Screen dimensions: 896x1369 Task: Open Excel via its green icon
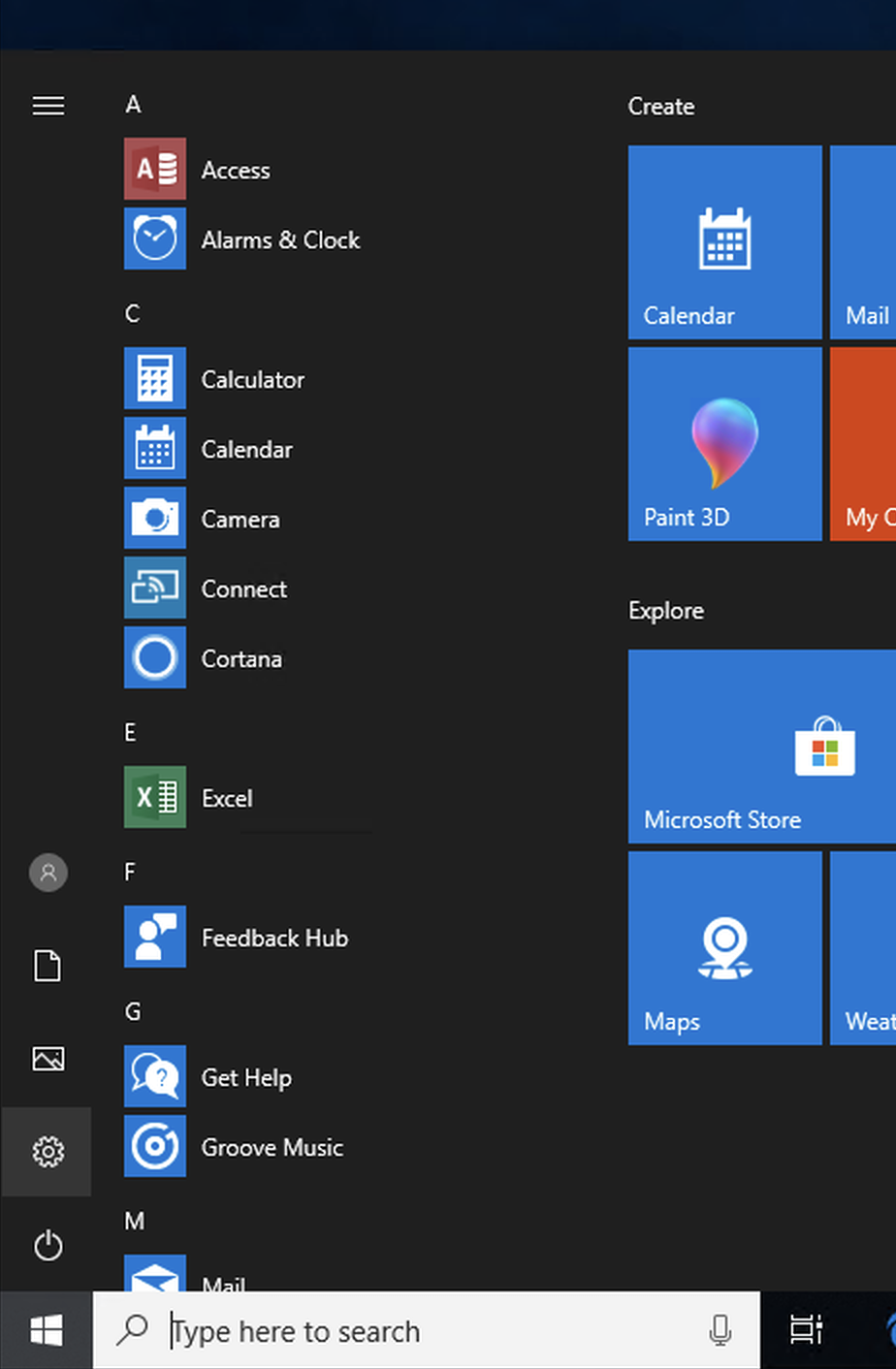point(155,797)
